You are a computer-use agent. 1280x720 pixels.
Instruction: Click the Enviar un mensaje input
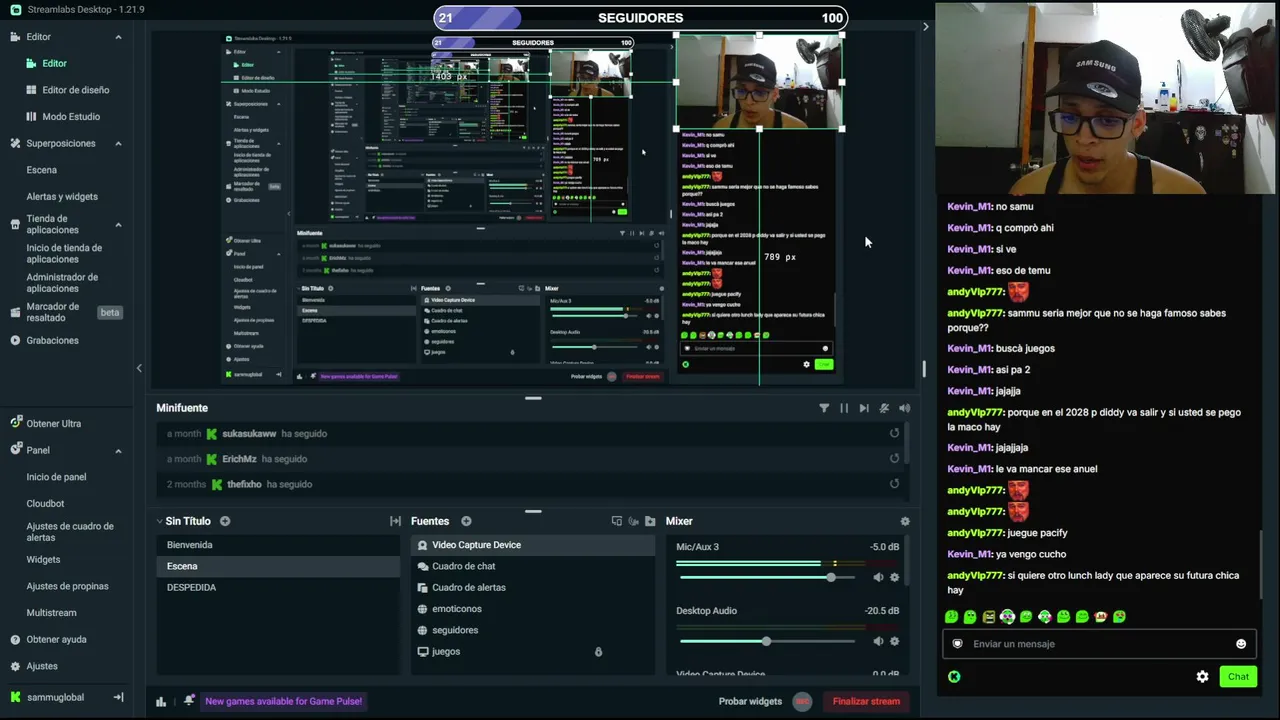1099,644
